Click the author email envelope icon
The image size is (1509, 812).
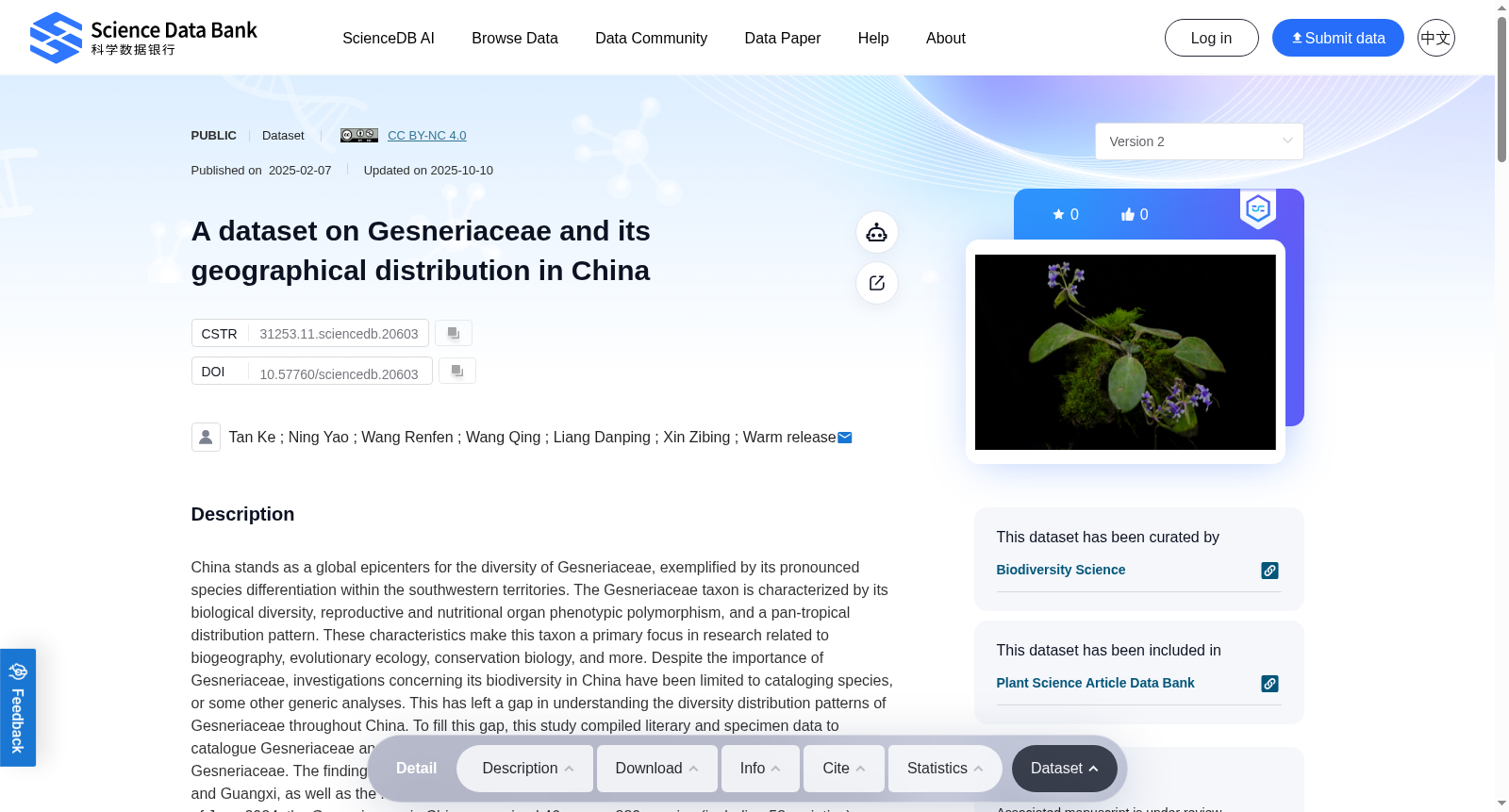(845, 438)
